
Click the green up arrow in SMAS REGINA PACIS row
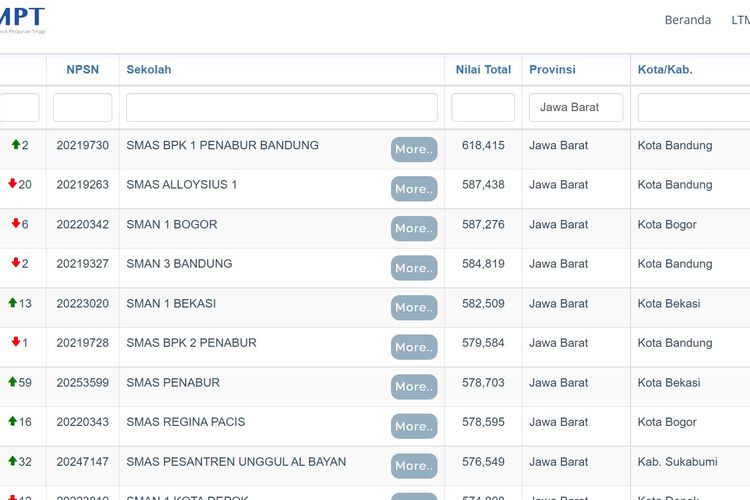(13, 422)
